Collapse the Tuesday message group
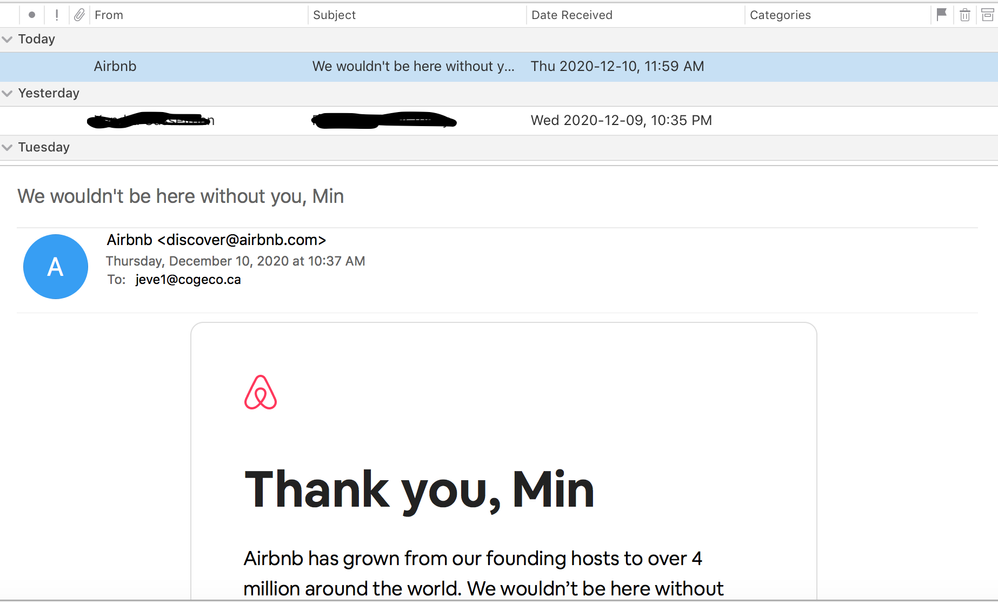 (8, 147)
